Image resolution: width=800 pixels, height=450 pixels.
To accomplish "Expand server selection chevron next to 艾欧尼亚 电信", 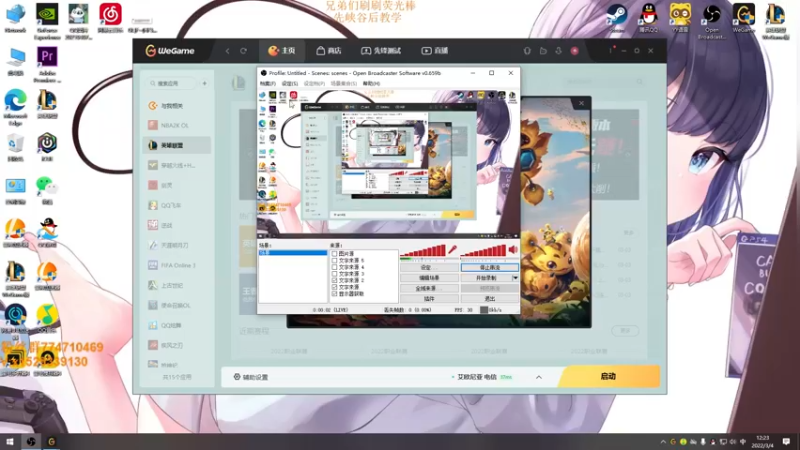I will coord(539,377).
